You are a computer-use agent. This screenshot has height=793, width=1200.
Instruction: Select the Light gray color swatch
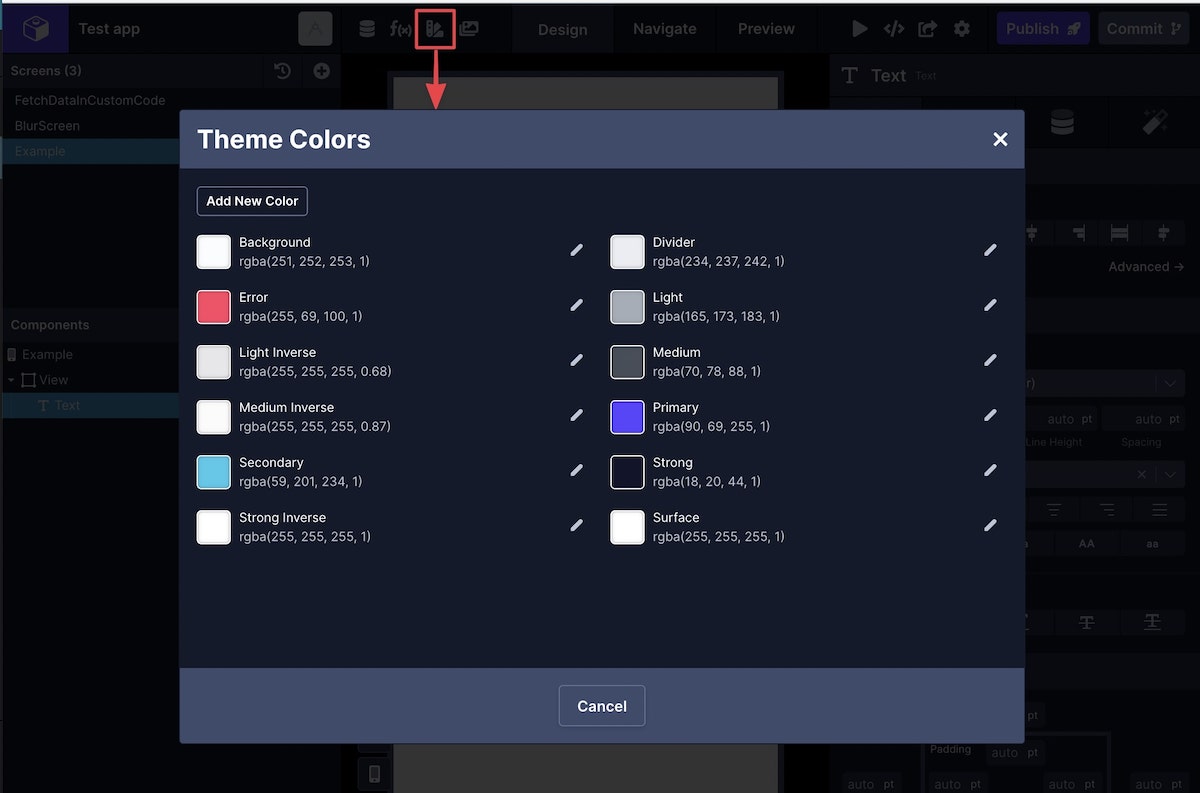coord(627,307)
